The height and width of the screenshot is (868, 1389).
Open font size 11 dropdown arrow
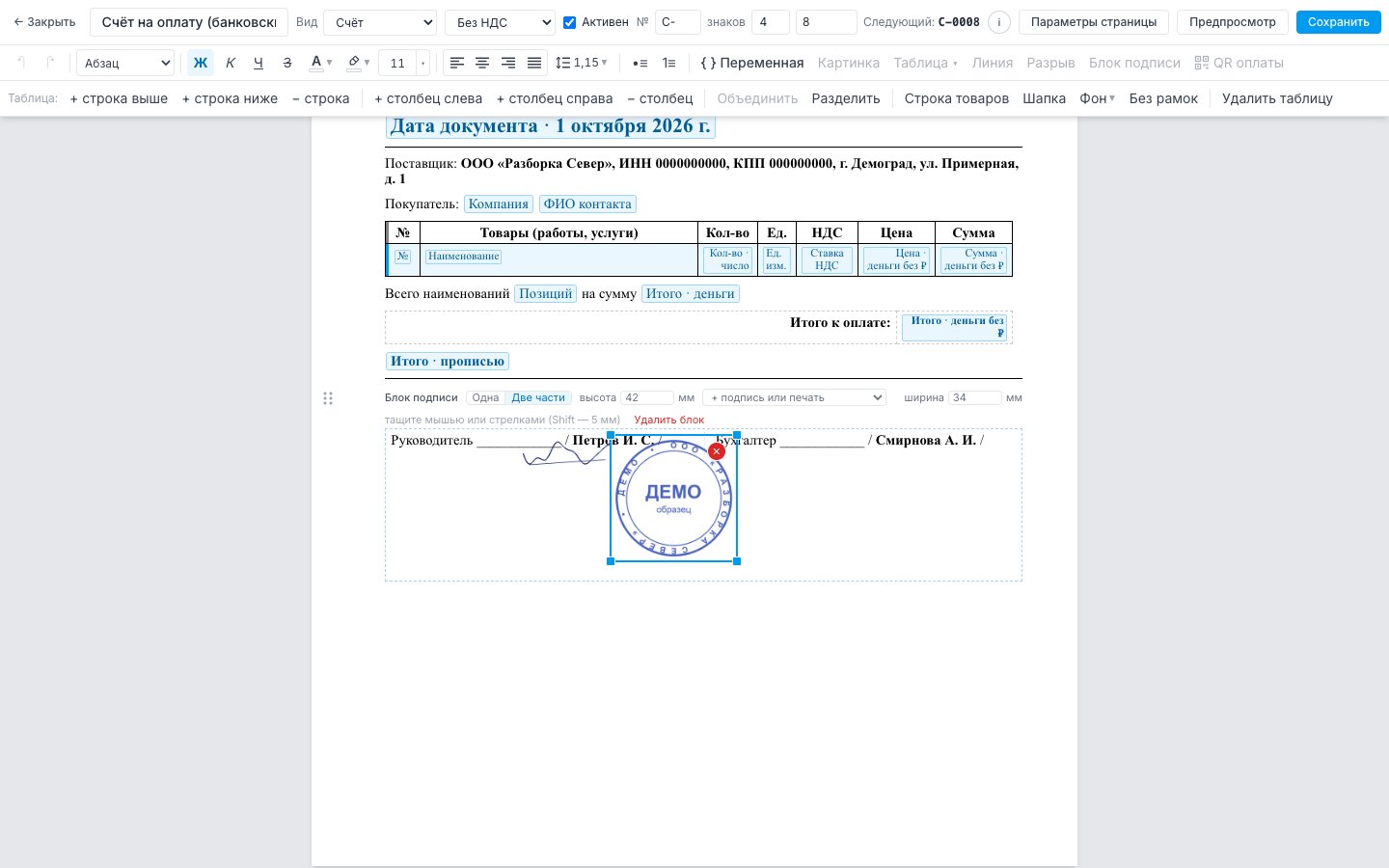(x=422, y=63)
